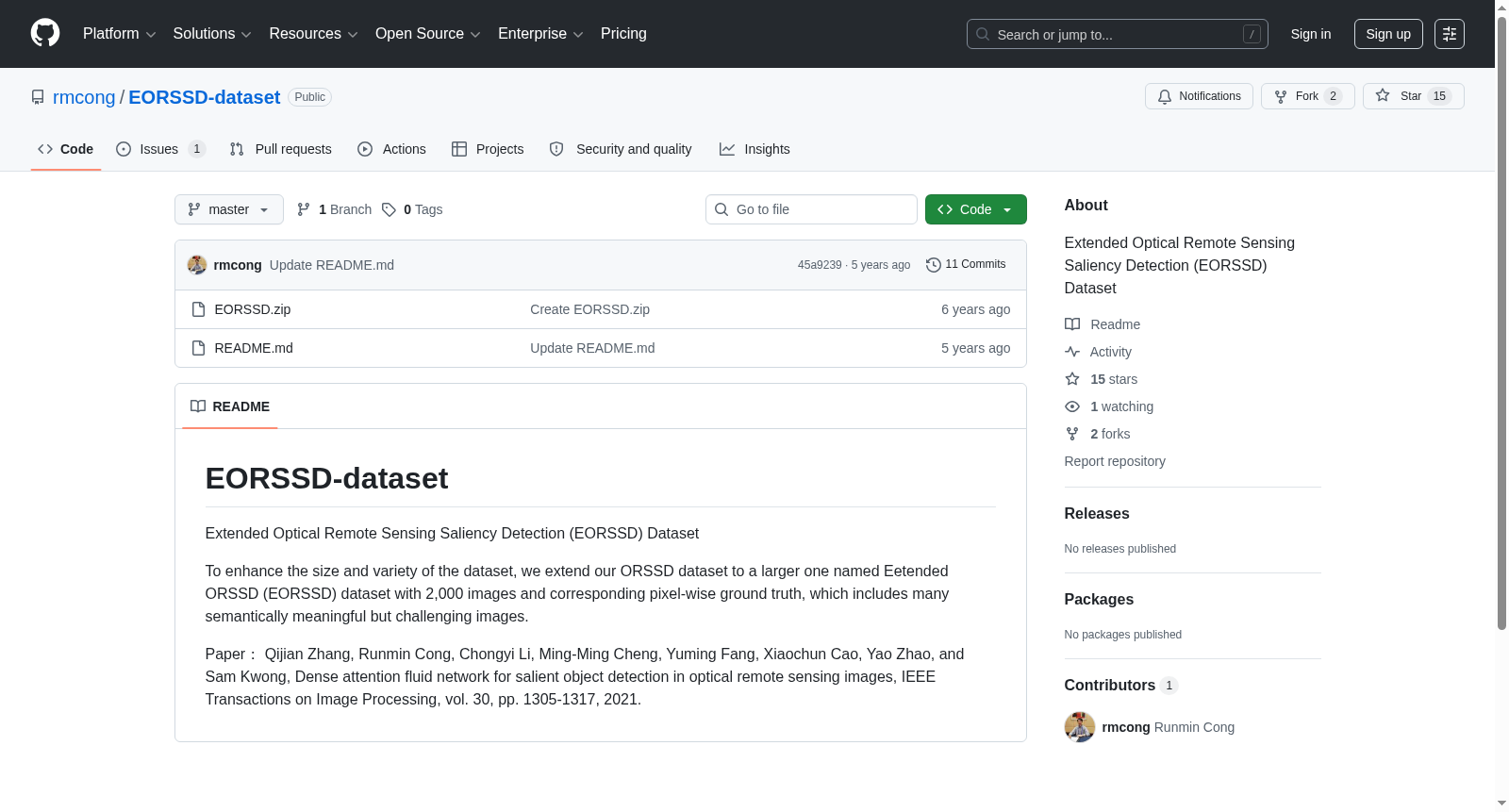Click rmcong's avatar in the commit row
Viewport: 1509px width, 812px height.
pos(197,265)
